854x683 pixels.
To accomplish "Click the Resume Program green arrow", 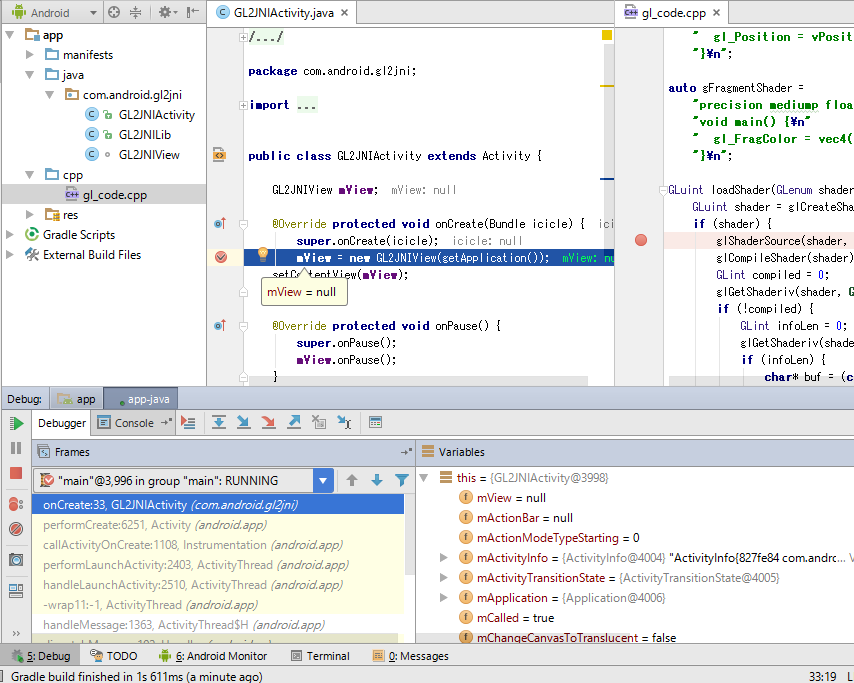I will pyautogui.click(x=16, y=423).
